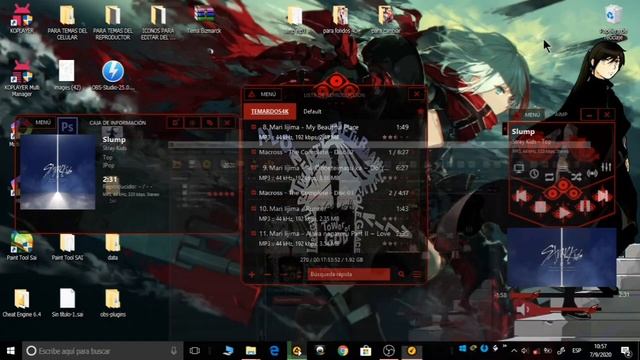
Task: Stop playback in the AIMP player
Action: click(x=541, y=207)
